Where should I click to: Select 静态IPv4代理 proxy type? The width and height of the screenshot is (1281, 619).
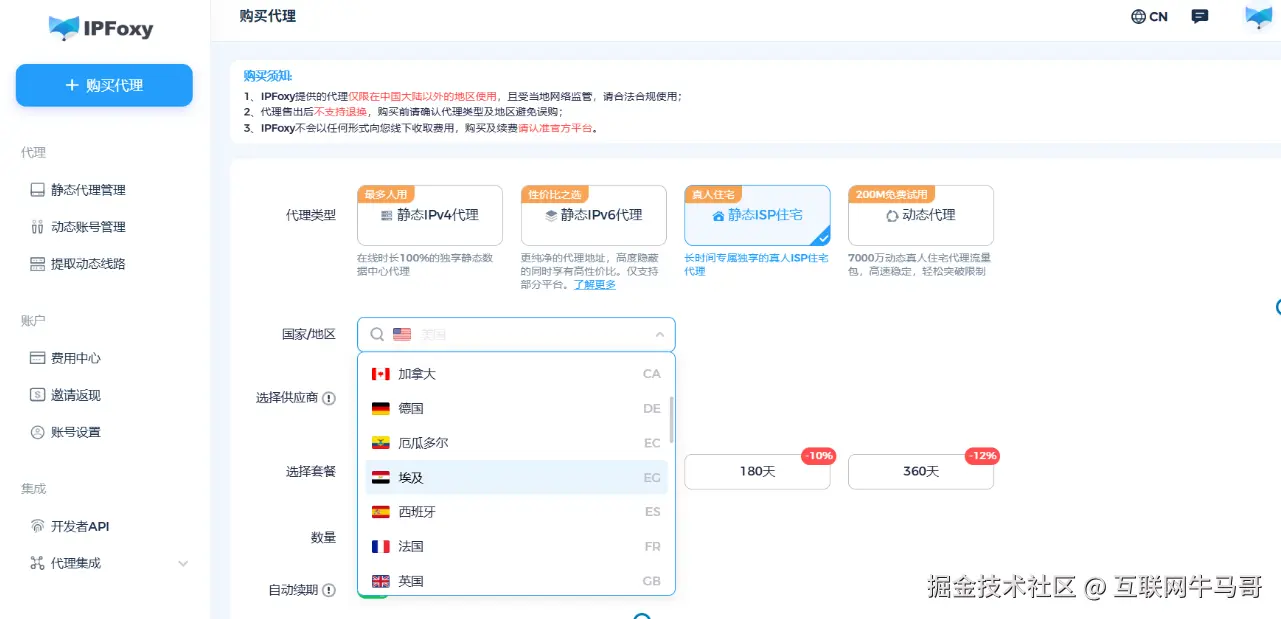point(430,215)
